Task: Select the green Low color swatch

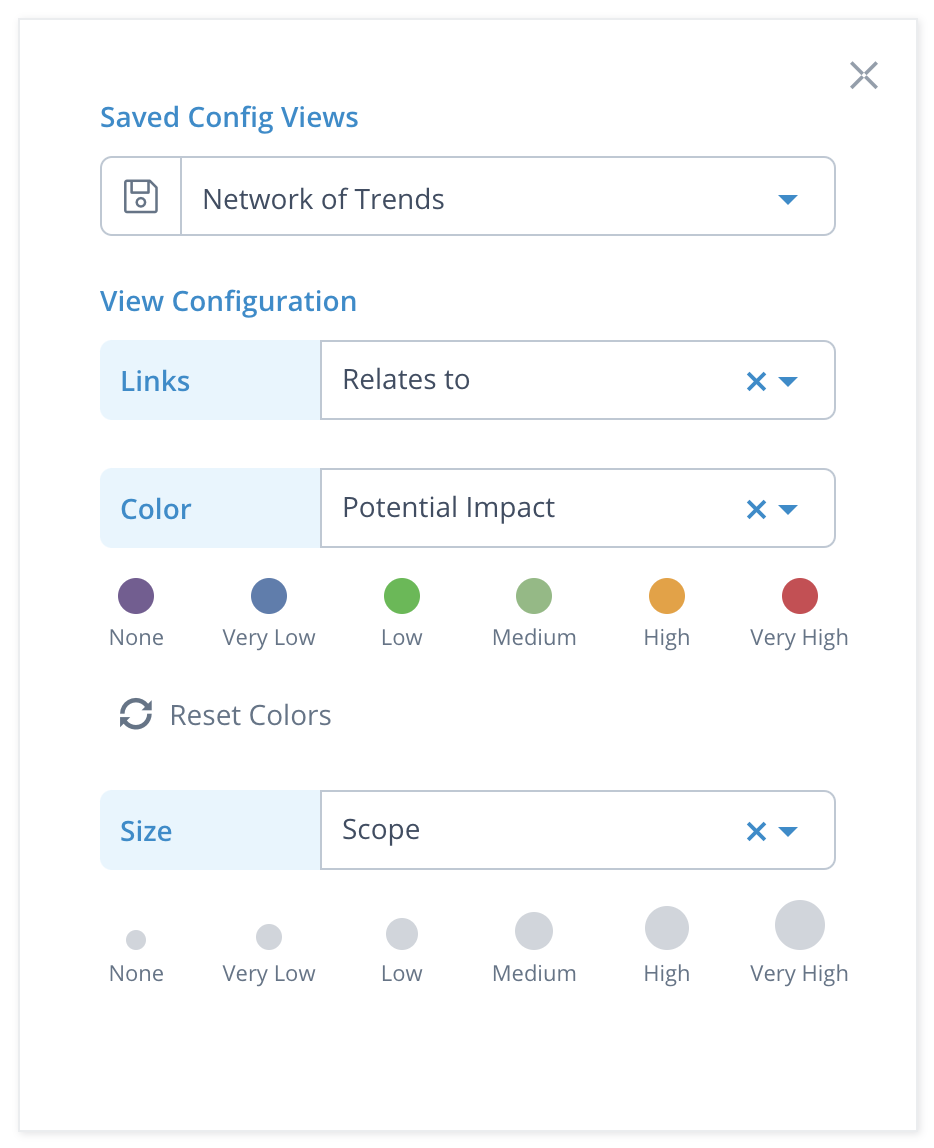Action: tap(402, 596)
